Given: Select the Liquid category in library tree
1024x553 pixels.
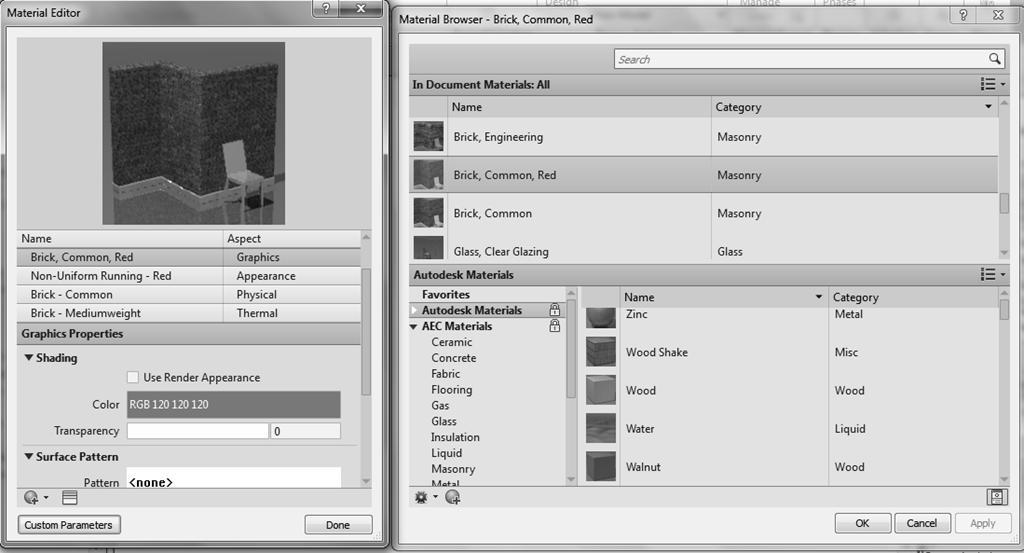Looking at the screenshot, I should click(446, 453).
